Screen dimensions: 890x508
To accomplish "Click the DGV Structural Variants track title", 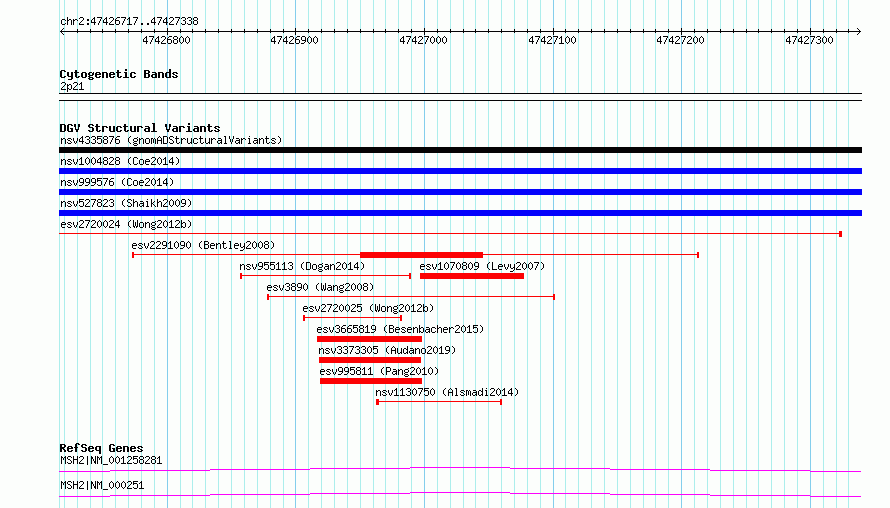I will coord(140,128).
